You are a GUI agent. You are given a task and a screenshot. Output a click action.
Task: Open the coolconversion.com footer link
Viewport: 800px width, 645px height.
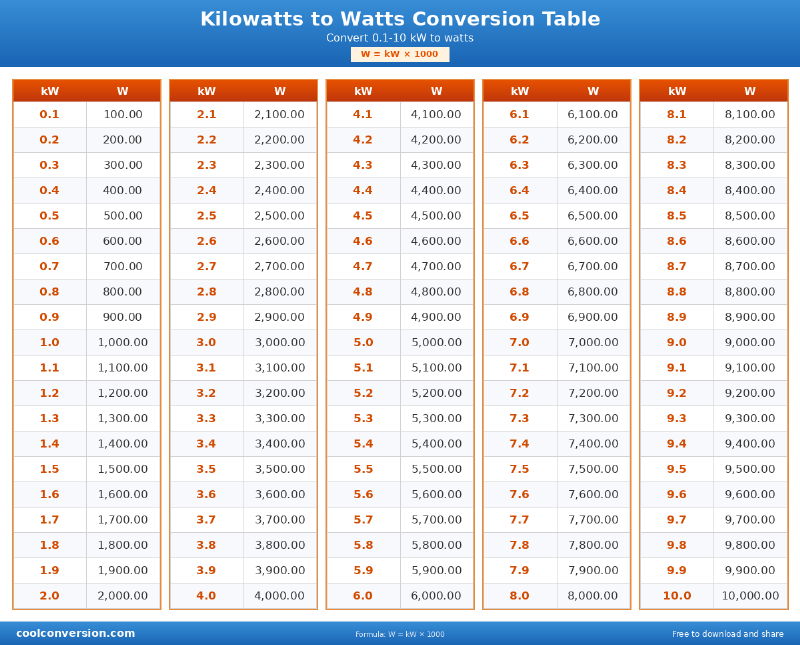coord(76,633)
